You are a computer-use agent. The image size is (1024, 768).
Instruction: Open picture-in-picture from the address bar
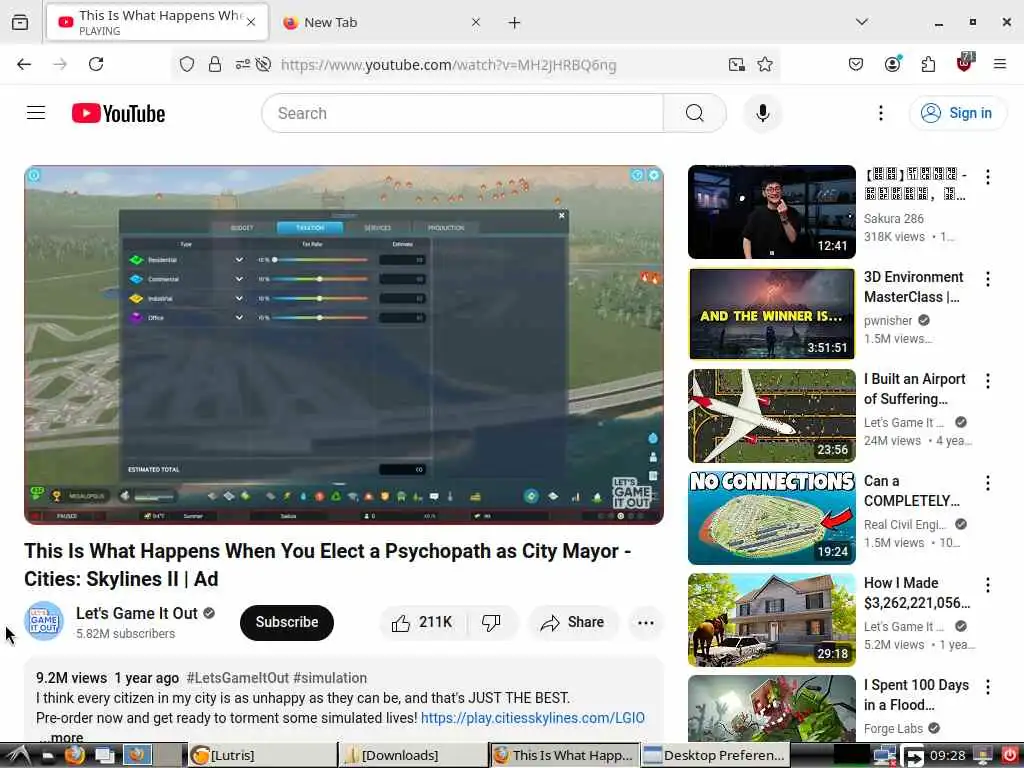[x=736, y=64]
